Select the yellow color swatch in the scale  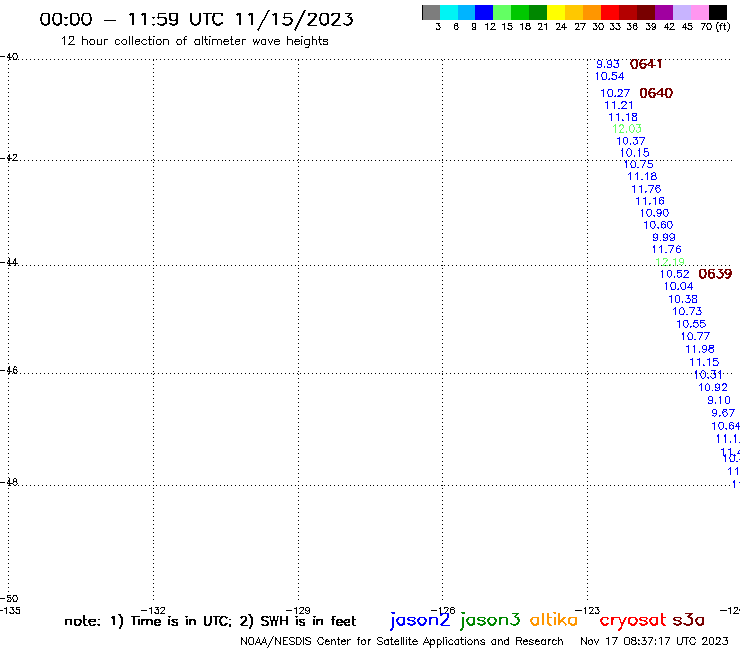(x=556, y=12)
